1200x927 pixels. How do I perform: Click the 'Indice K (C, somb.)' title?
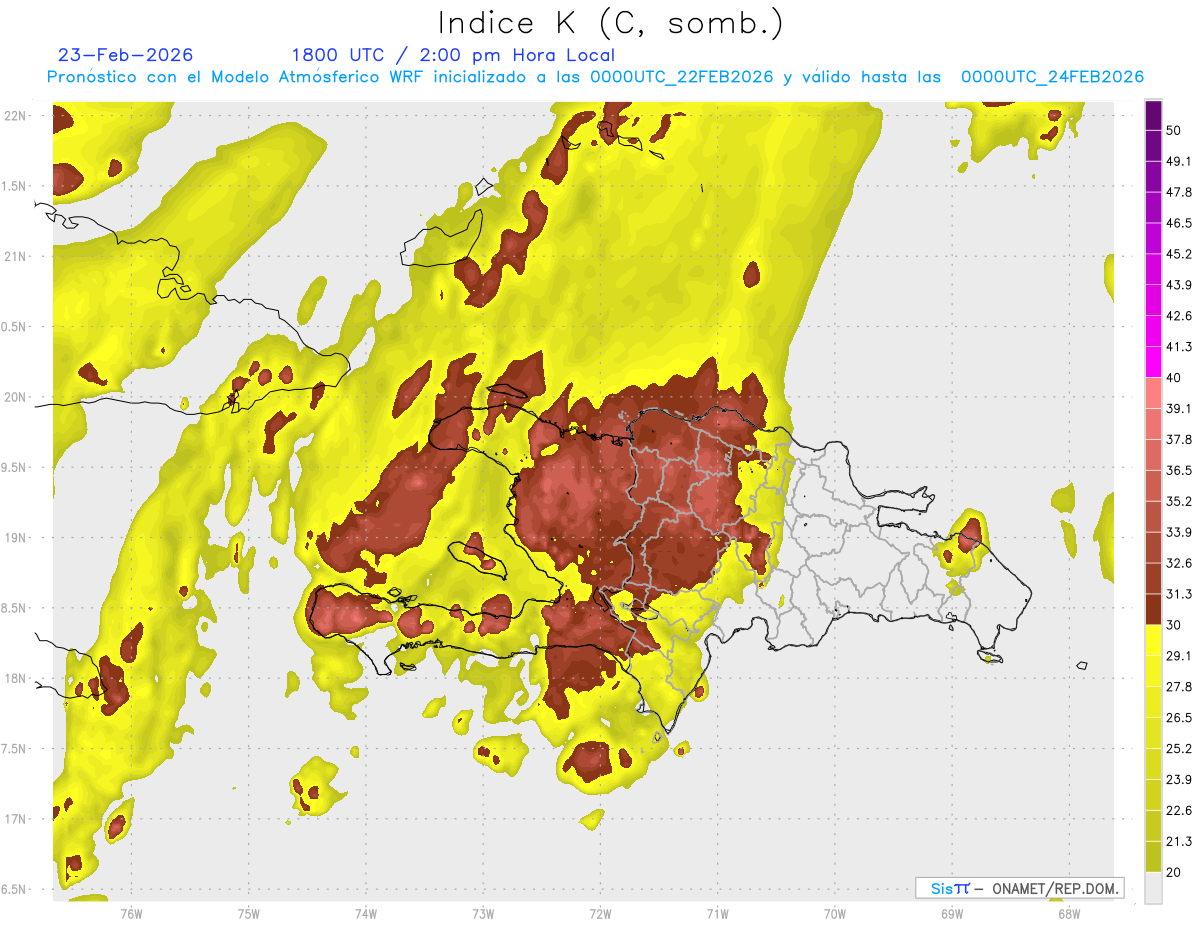(x=610, y=23)
